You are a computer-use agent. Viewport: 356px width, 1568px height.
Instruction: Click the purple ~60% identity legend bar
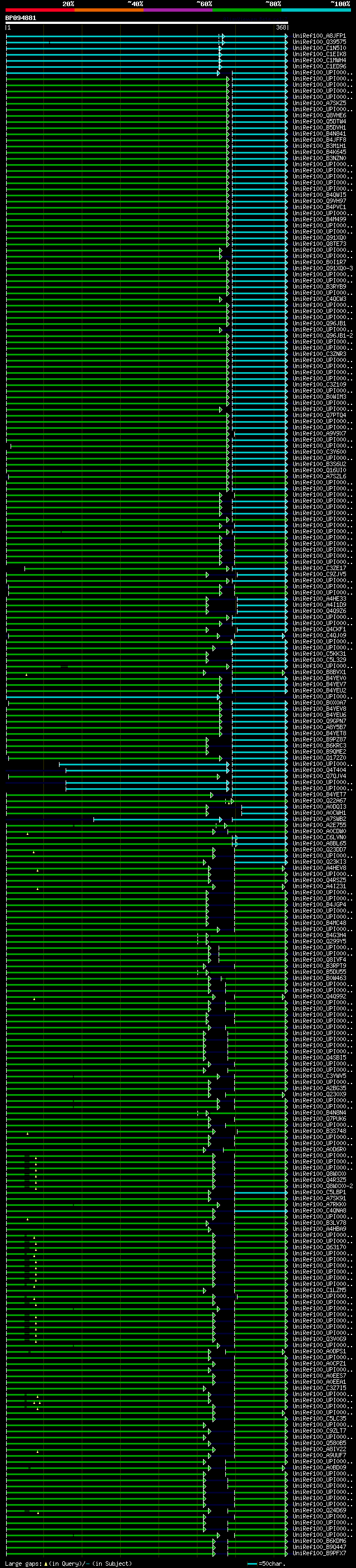tap(177, 10)
